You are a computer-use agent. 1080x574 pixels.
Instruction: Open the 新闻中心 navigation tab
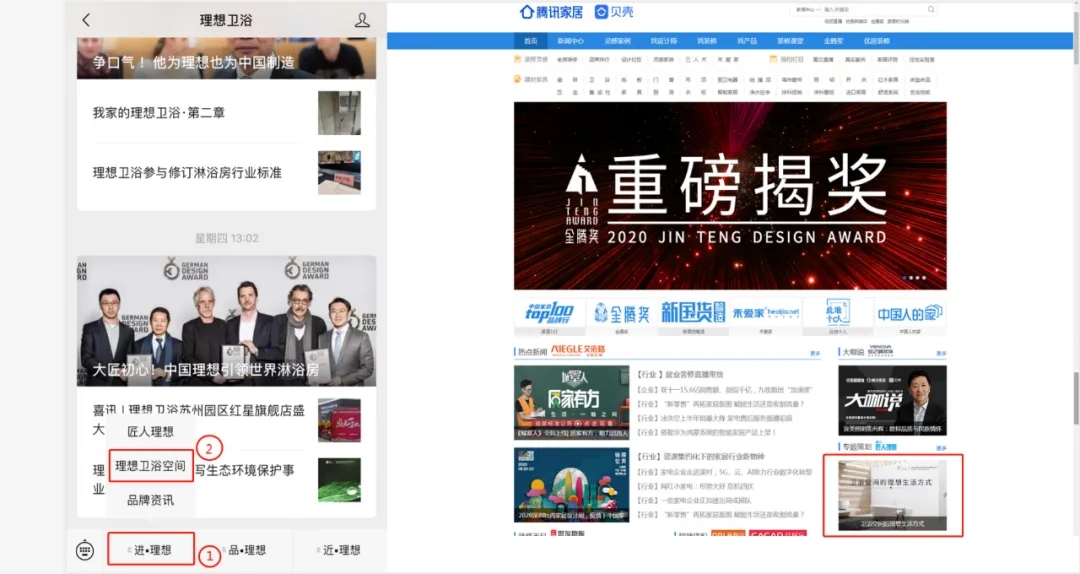(x=570, y=41)
